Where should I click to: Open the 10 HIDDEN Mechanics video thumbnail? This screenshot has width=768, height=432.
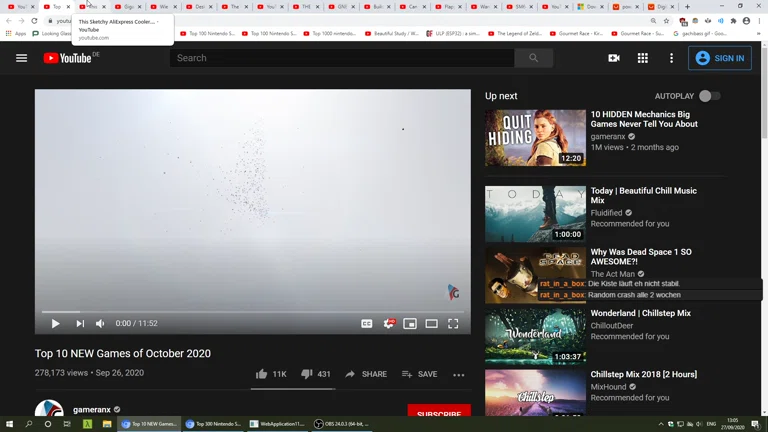click(x=535, y=138)
